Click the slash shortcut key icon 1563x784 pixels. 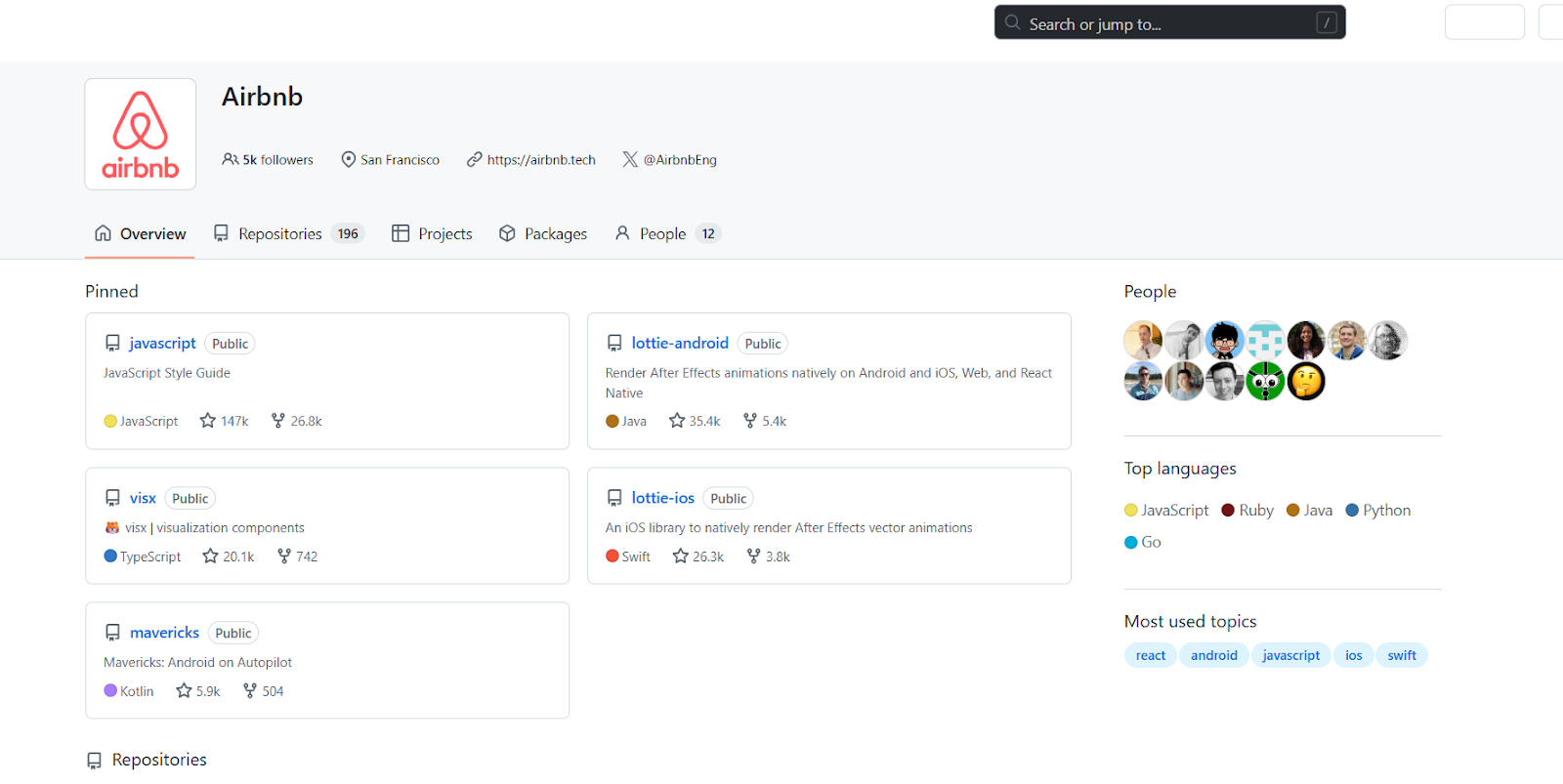[1326, 22]
